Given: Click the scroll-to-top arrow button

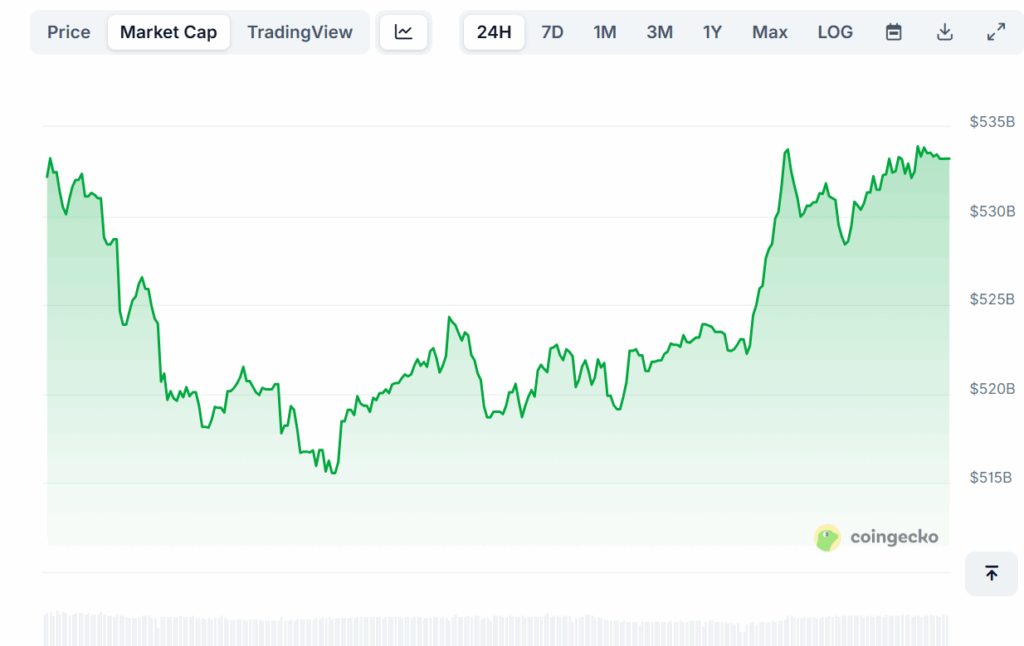Looking at the screenshot, I should 991,573.
